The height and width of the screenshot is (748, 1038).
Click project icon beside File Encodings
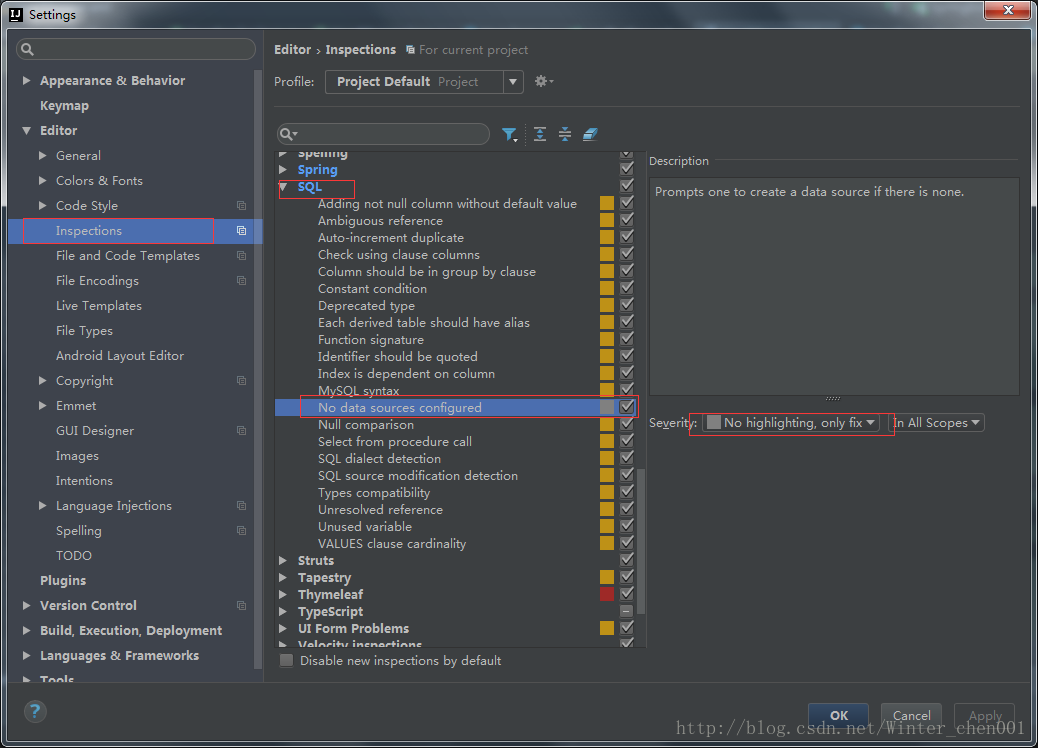tap(242, 281)
